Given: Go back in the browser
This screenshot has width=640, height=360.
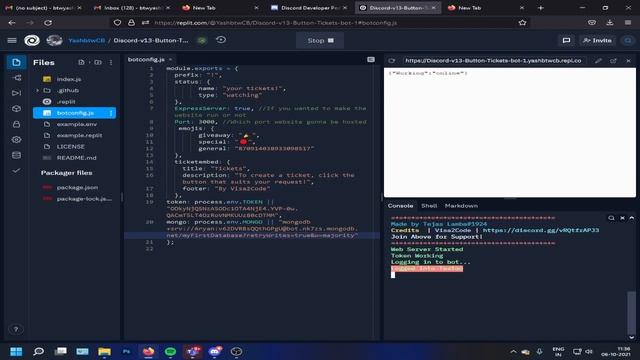Looking at the screenshot, I should [x=12, y=23].
